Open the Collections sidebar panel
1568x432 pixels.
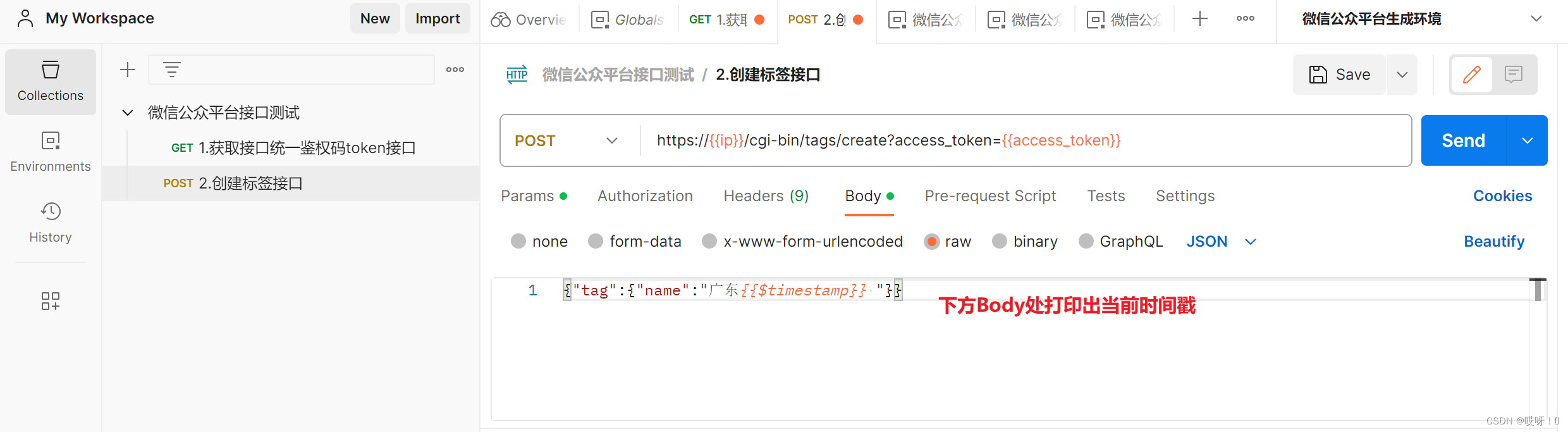point(51,82)
